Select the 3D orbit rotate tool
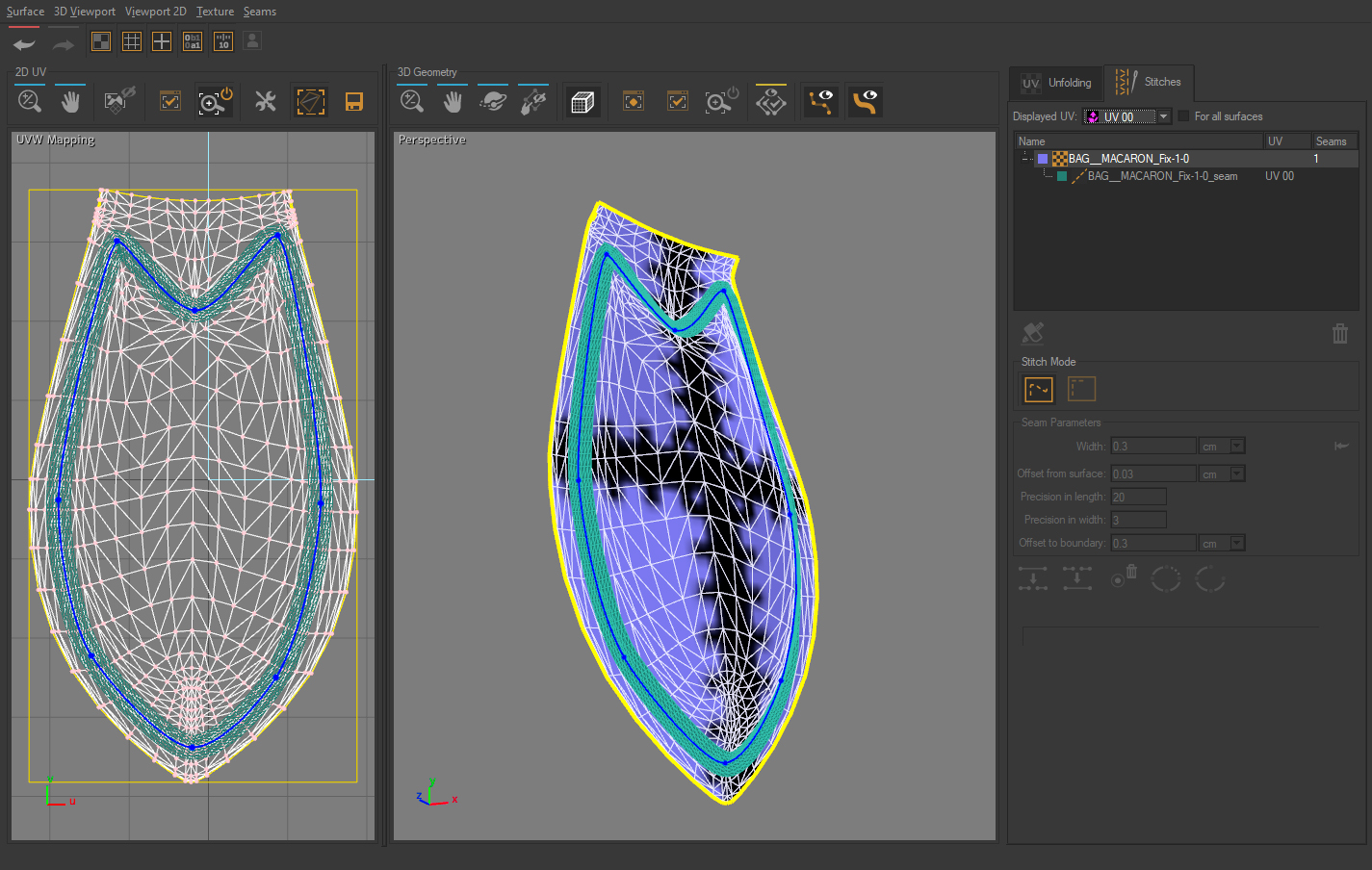Screen dimensions: 1372x870 click(x=492, y=102)
